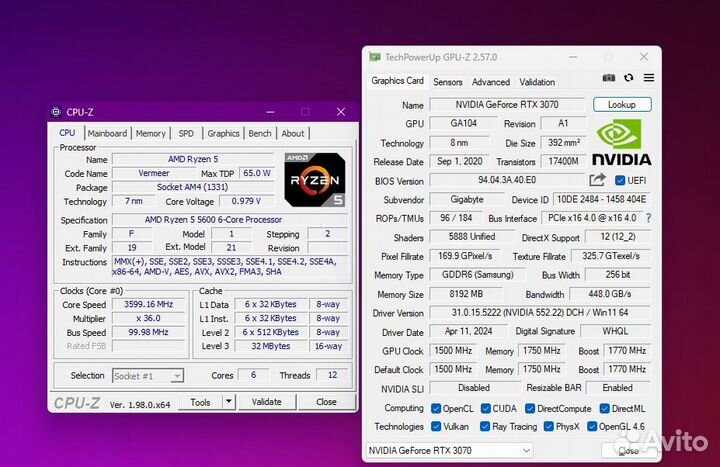Image resolution: width=720 pixels, height=467 pixels.
Task: Click the Device ID value 10DE 2484
Action: tap(602, 199)
